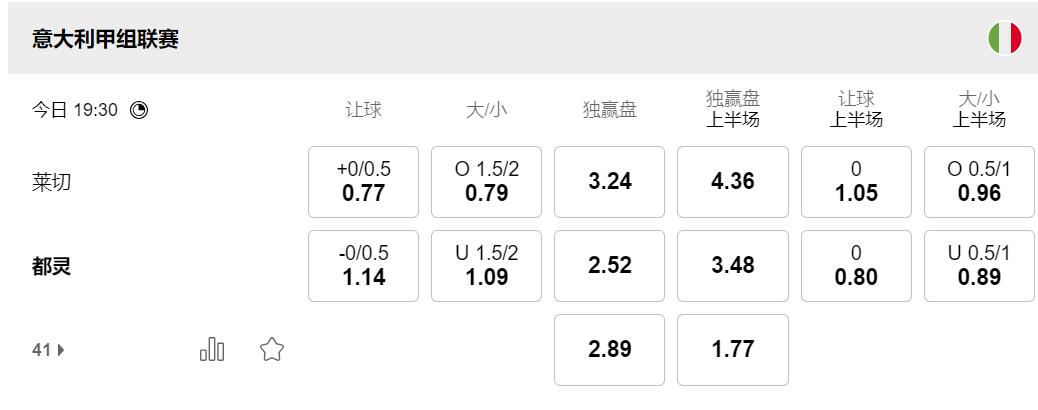1038x410 pixels.
Task: Bet 都灵 moneyline at 2.52
Action: coord(609,266)
